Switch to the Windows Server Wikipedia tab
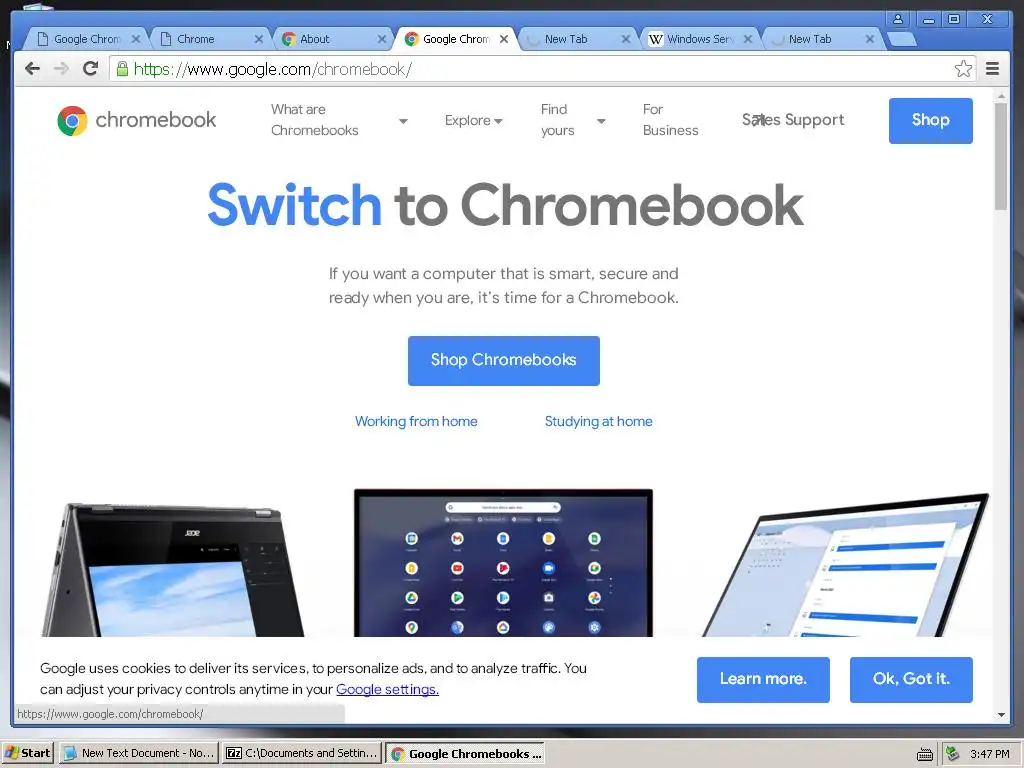 tap(697, 39)
